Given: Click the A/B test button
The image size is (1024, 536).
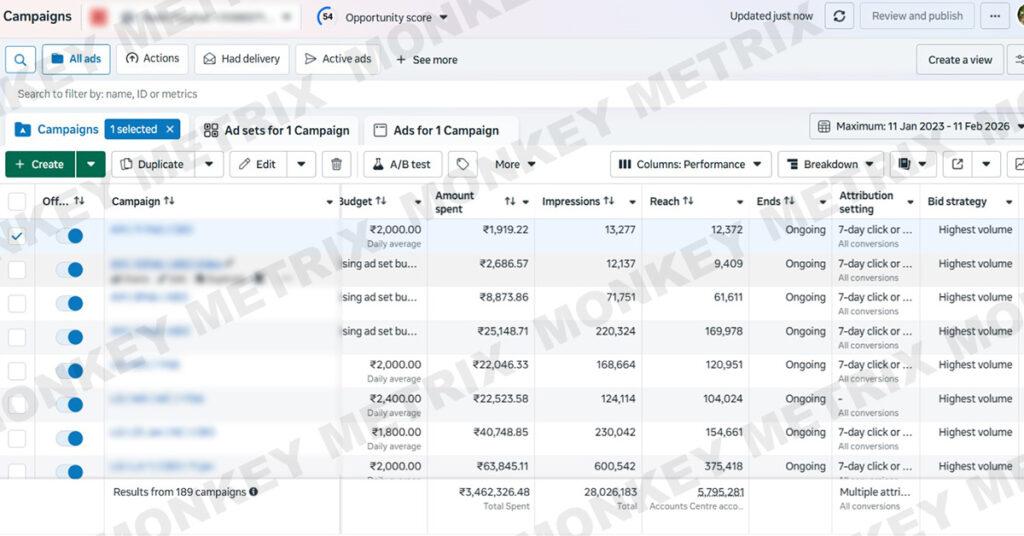Looking at the screenshot, I should (x=402, y=164).
